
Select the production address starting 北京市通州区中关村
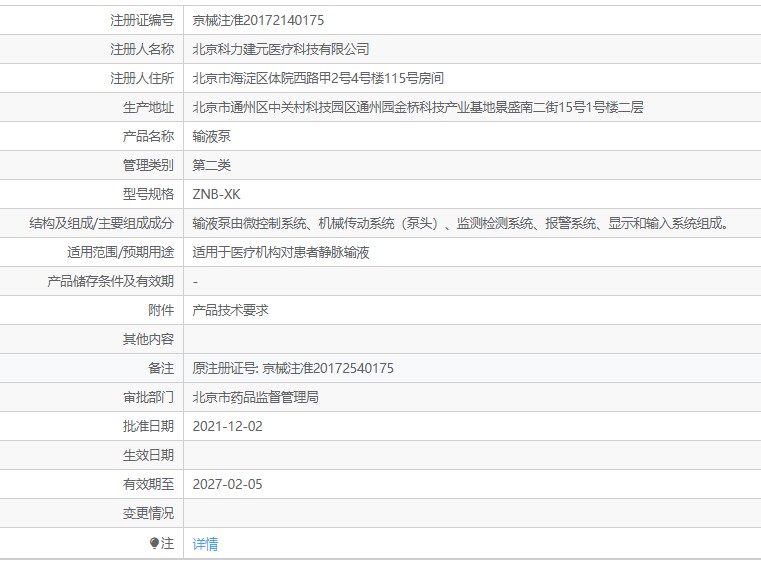[418, 107]
